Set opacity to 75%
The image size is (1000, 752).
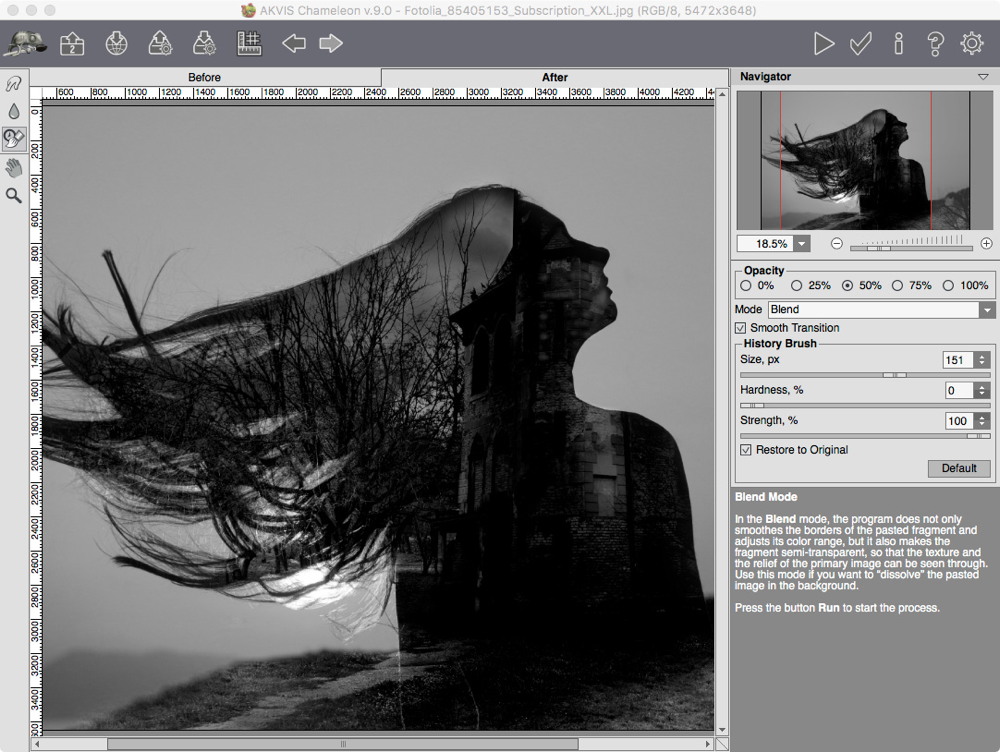pos(897,286)
